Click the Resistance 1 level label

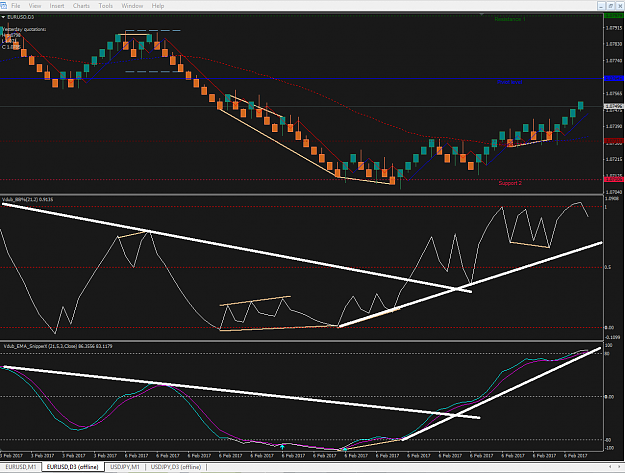pyautogui.click(x=510, y=19)
